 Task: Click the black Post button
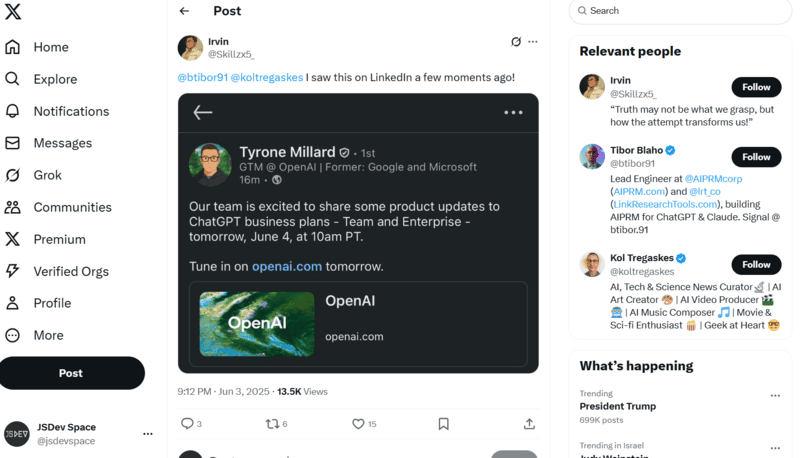pos(71,373)
